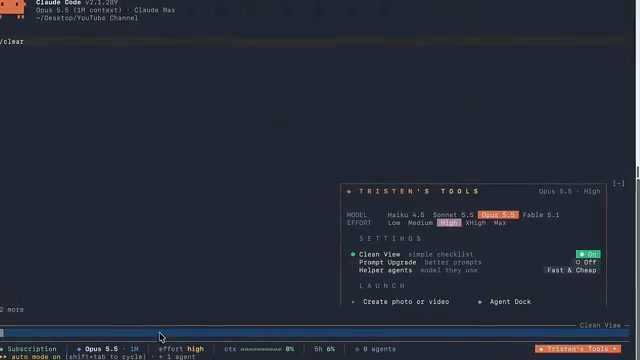The image size is (640, 360).
Task: Select the Fable 5.1 model
Action: 541,215
